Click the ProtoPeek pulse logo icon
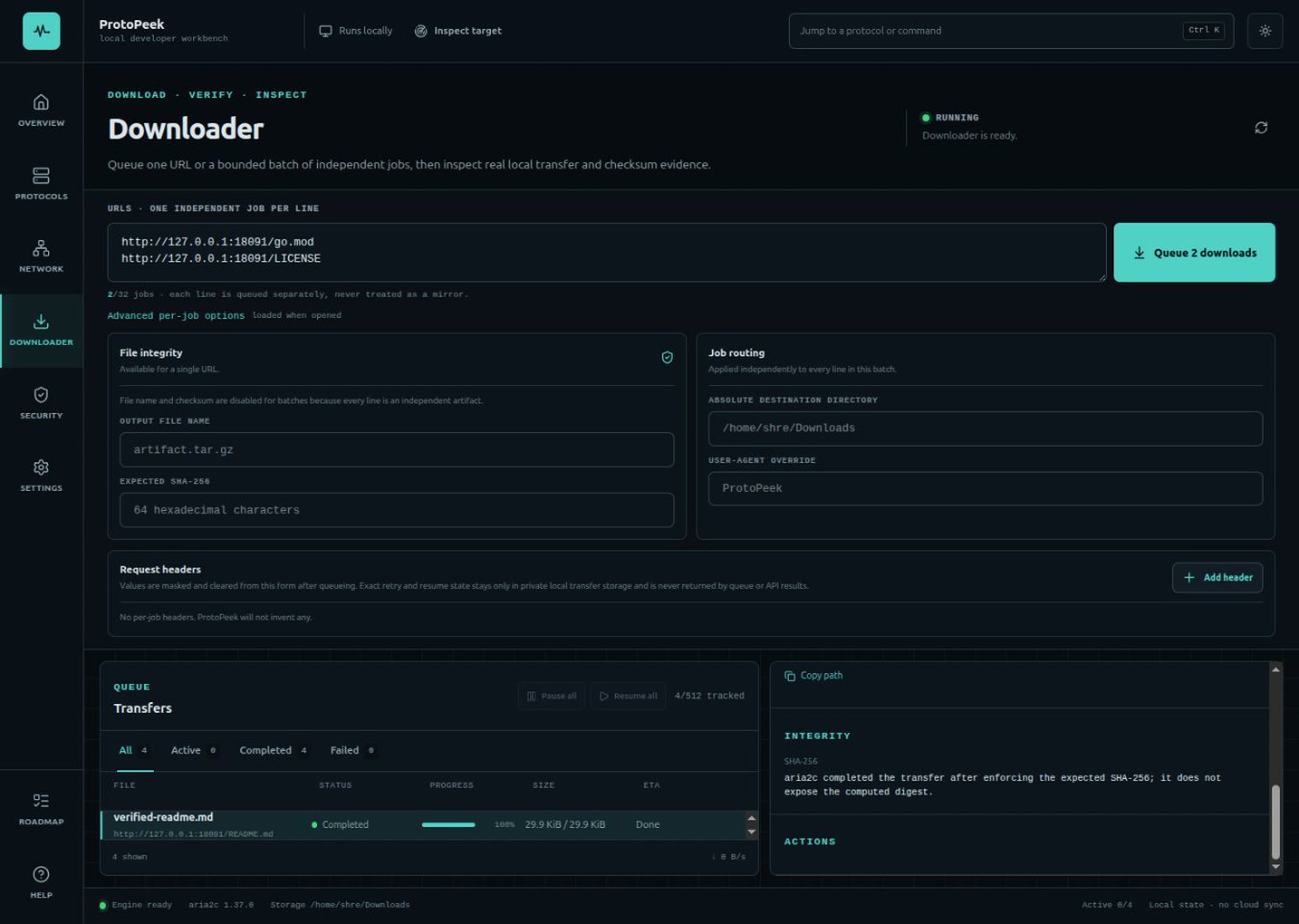 coord(41,31)
